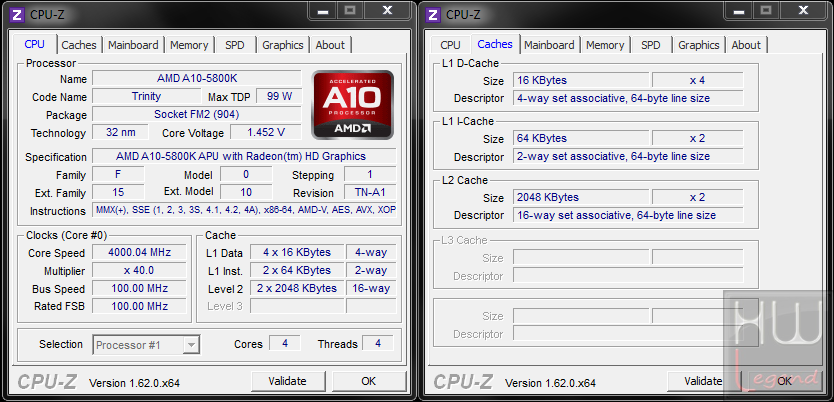Select the SPD tab in left window

(235, 45)
